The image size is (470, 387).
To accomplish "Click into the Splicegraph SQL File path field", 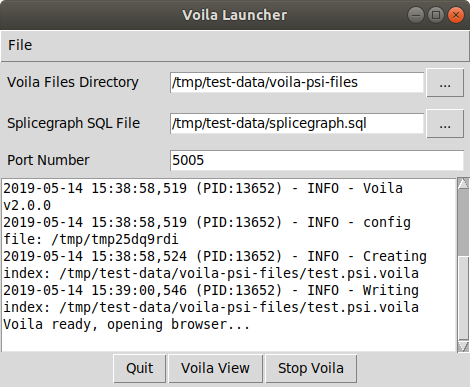I will pyautogui.click(x=297, y=123).
